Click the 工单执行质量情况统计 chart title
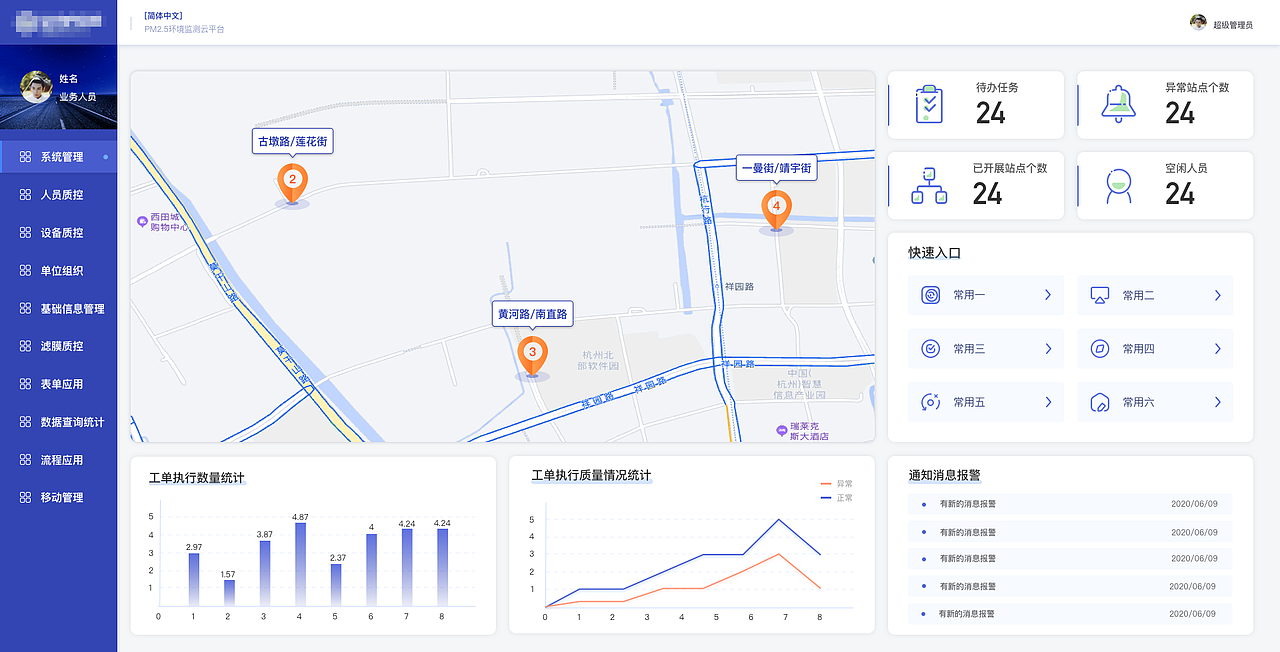 coord(591,474)
